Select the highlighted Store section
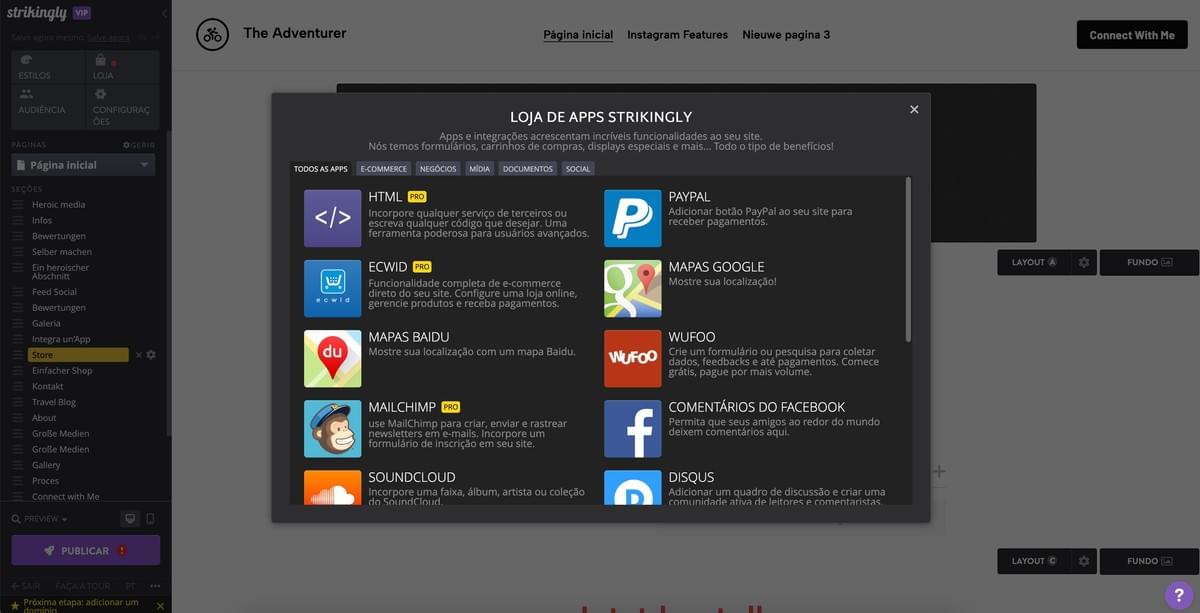This screenshot has height=613, width=1200. [79, 355]
